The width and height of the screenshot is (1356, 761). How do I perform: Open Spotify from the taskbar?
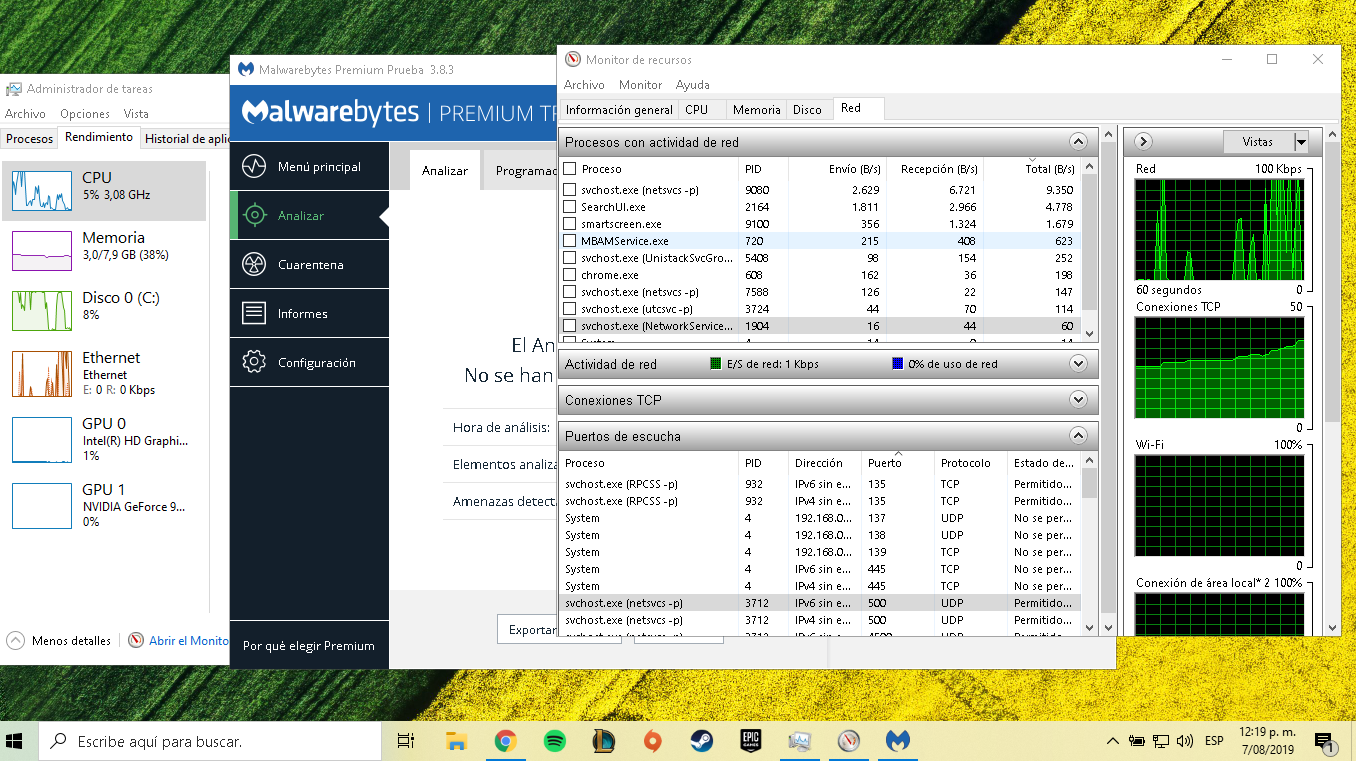(x=554, y=741)
